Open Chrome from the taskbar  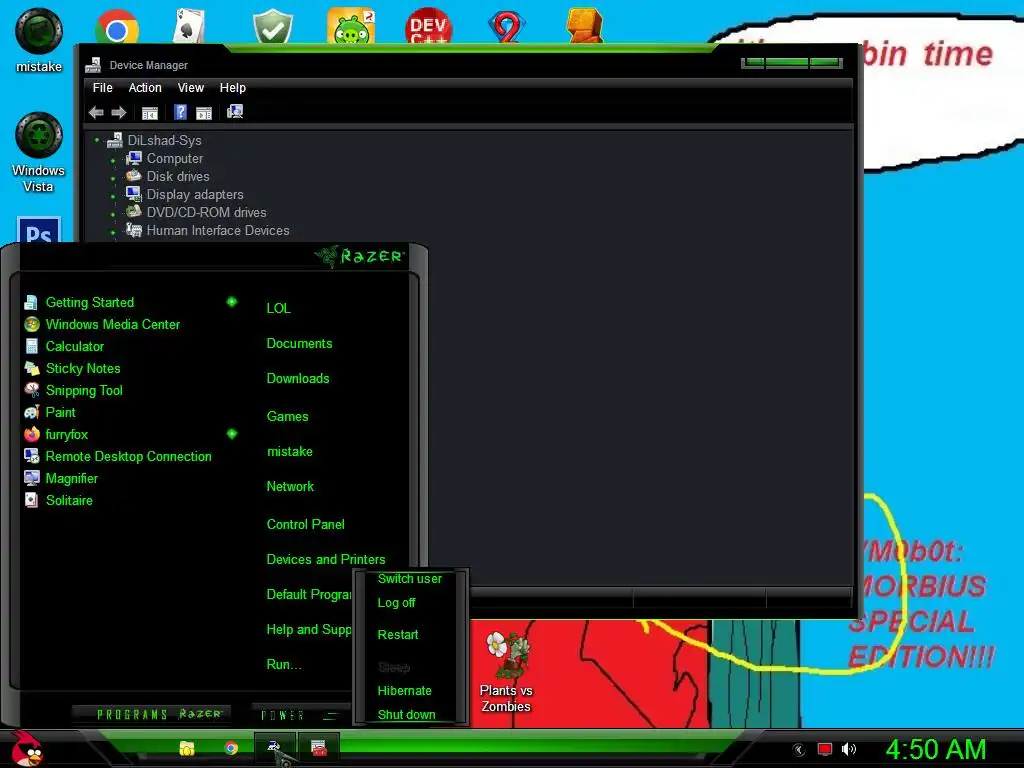click(231, 748)
